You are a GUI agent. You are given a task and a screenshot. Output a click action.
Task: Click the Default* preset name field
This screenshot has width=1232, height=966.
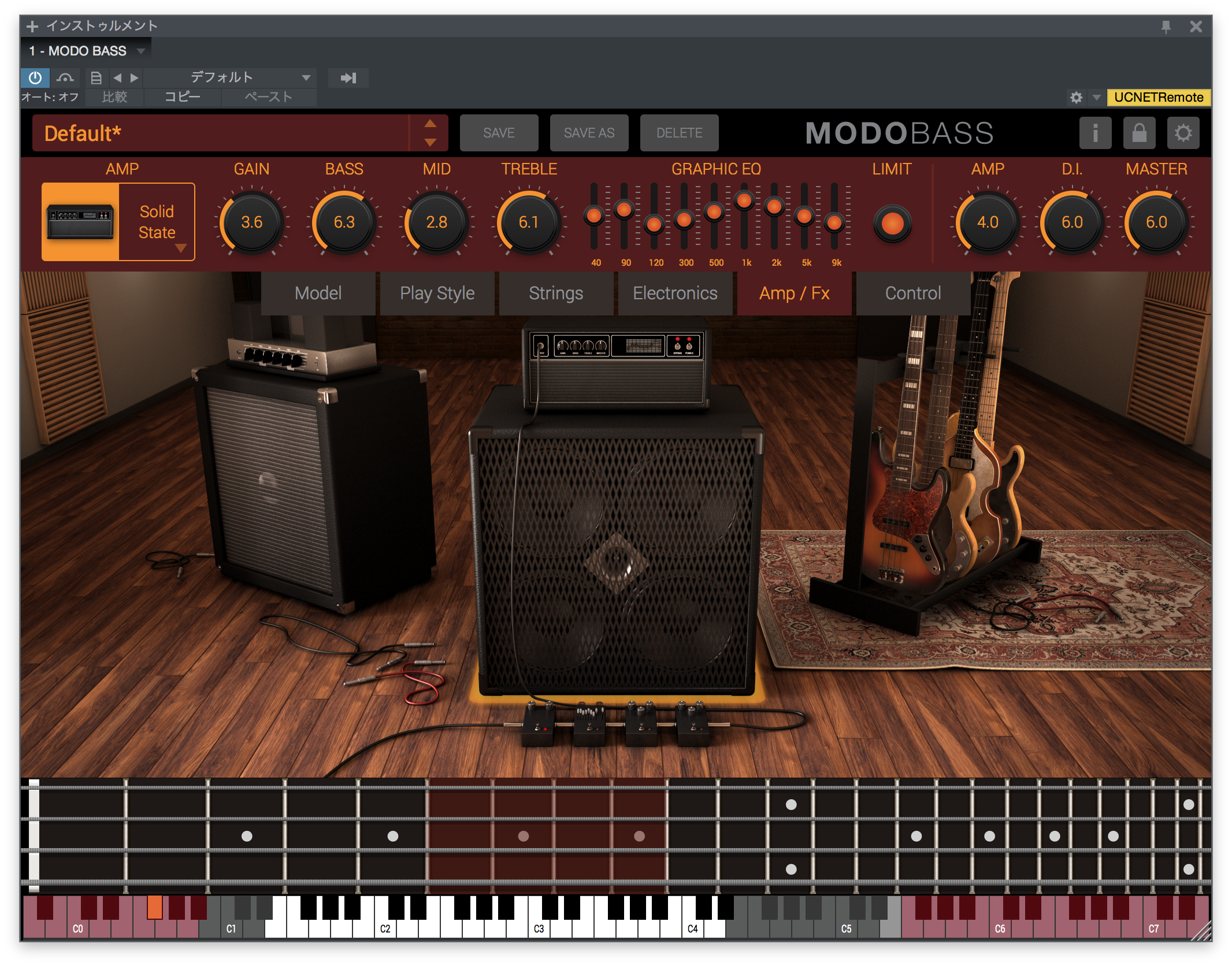(221, 133)
